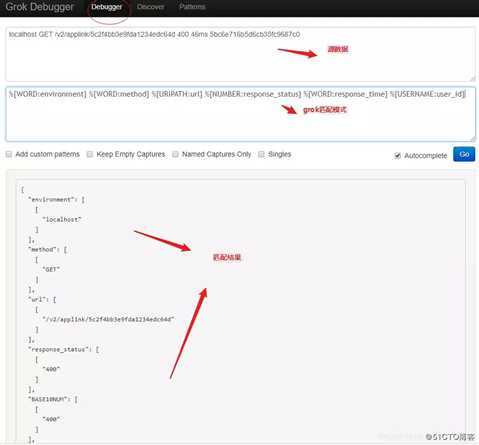Click the "response_status" key in results
479x445 pixels.
[58, 349]
